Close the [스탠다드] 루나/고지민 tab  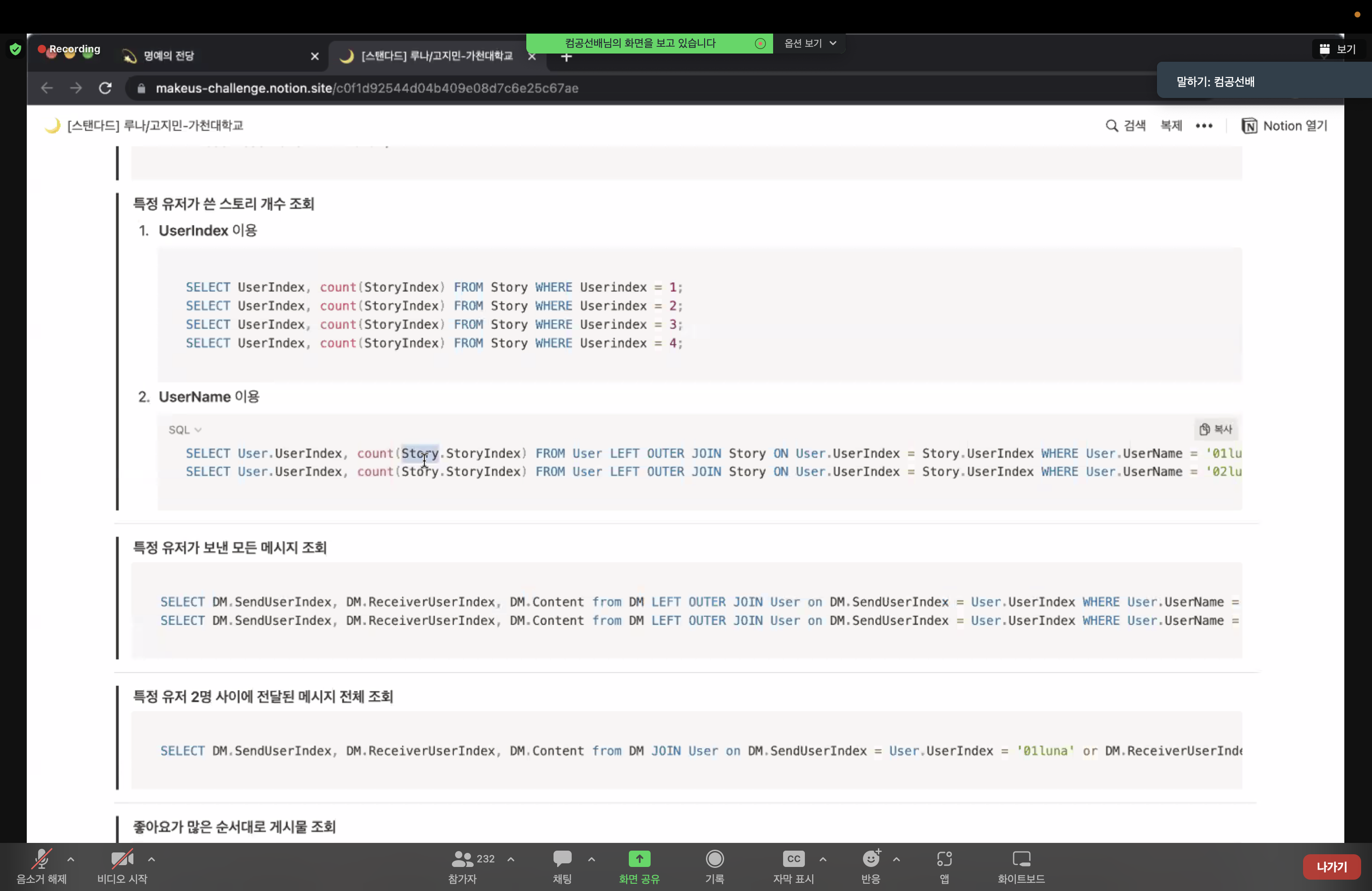pos(532,56)
